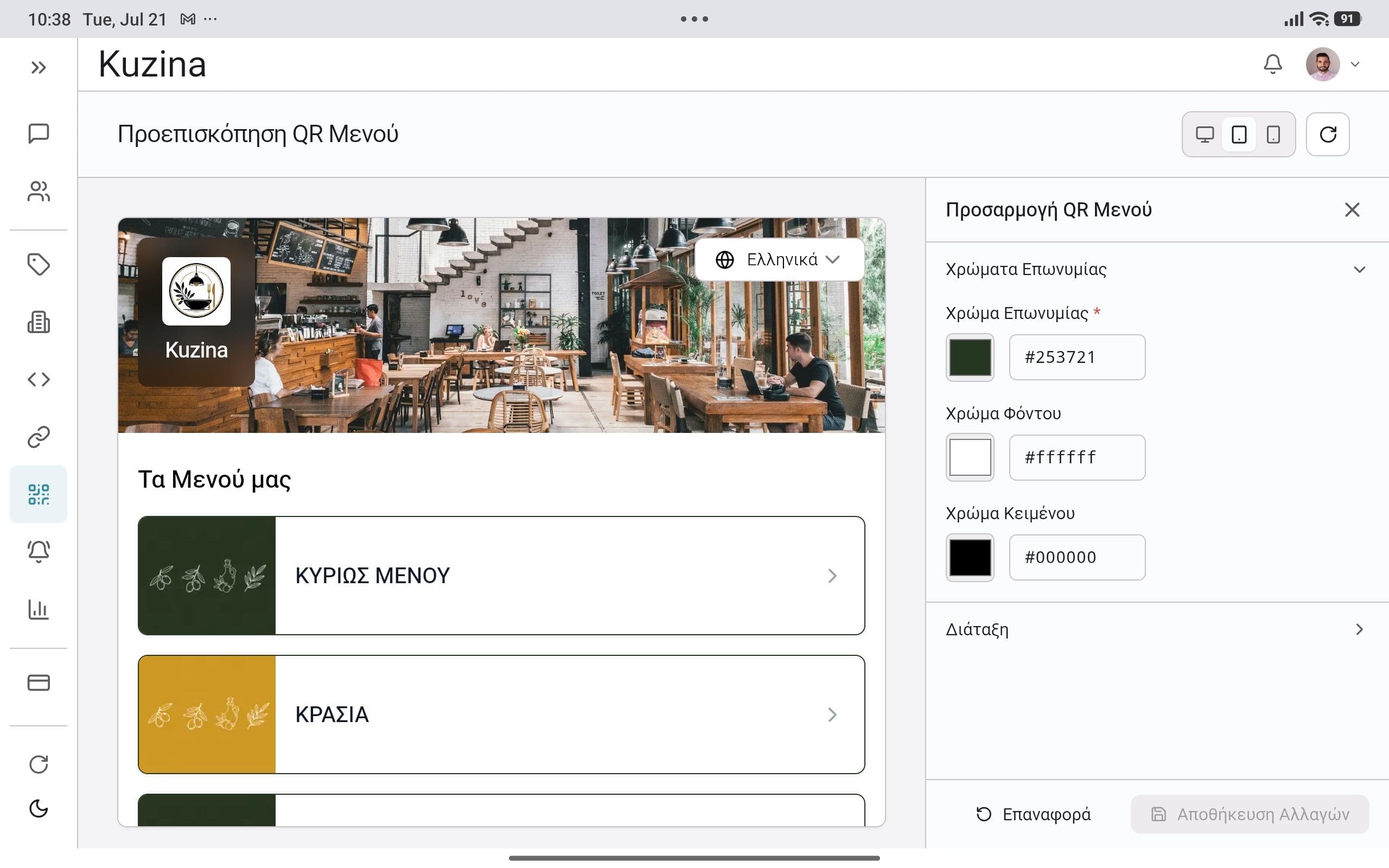Viewport: 1389px width, 868px height.
Task: Reload the QR menu preview
Action: point(1328,135)
